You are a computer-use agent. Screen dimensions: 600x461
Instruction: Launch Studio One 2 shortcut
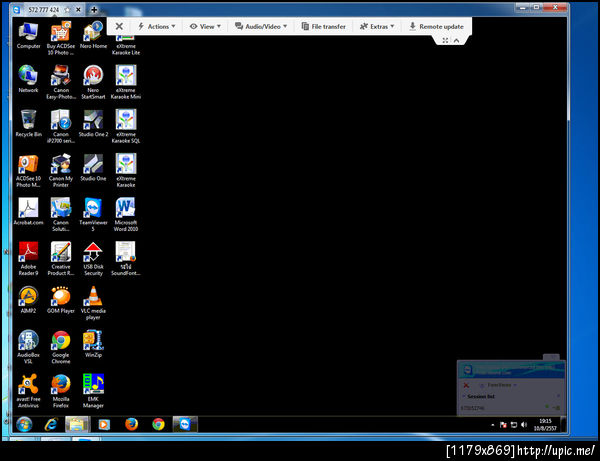[93, 123]
